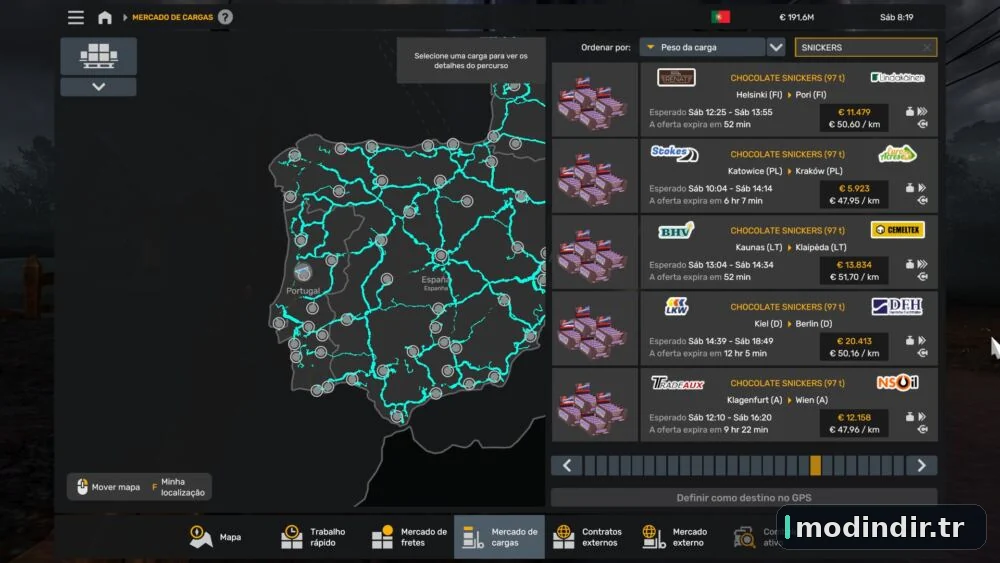This screenshot has width=1000, height=563.
Task: Click the € 11.479 price box
Action: tap(854, 118)
